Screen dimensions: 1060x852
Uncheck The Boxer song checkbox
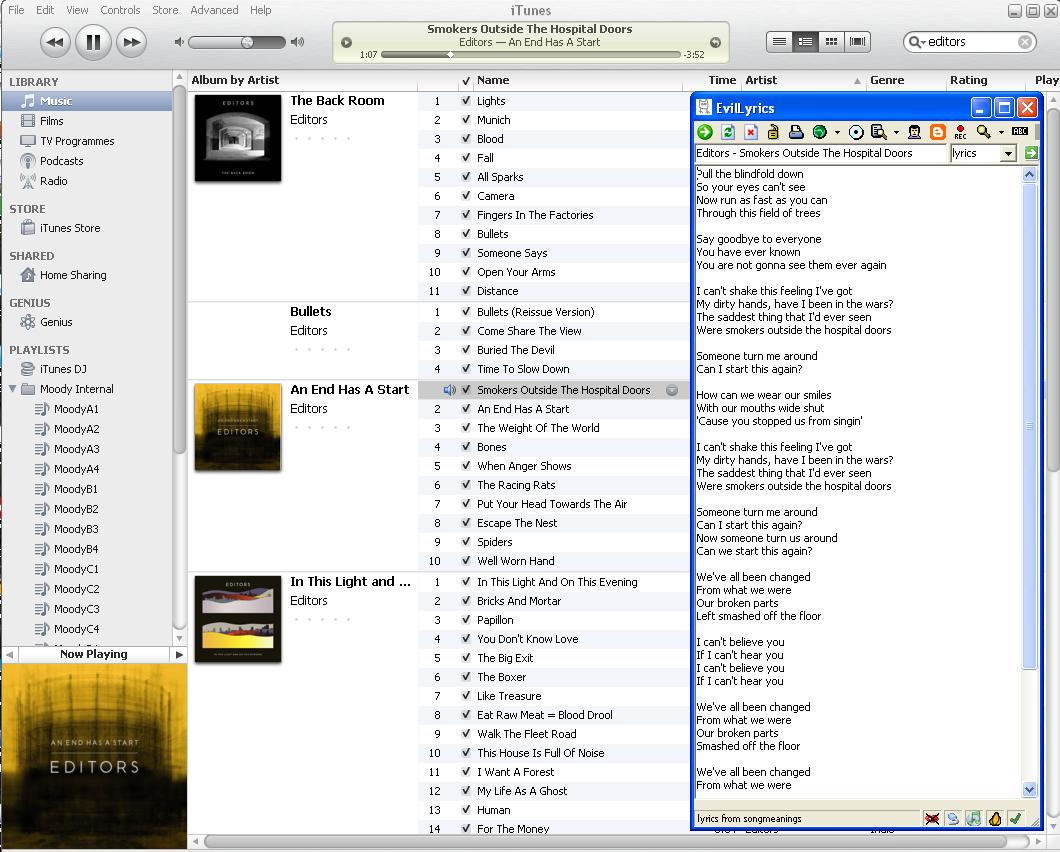point(466,677)
